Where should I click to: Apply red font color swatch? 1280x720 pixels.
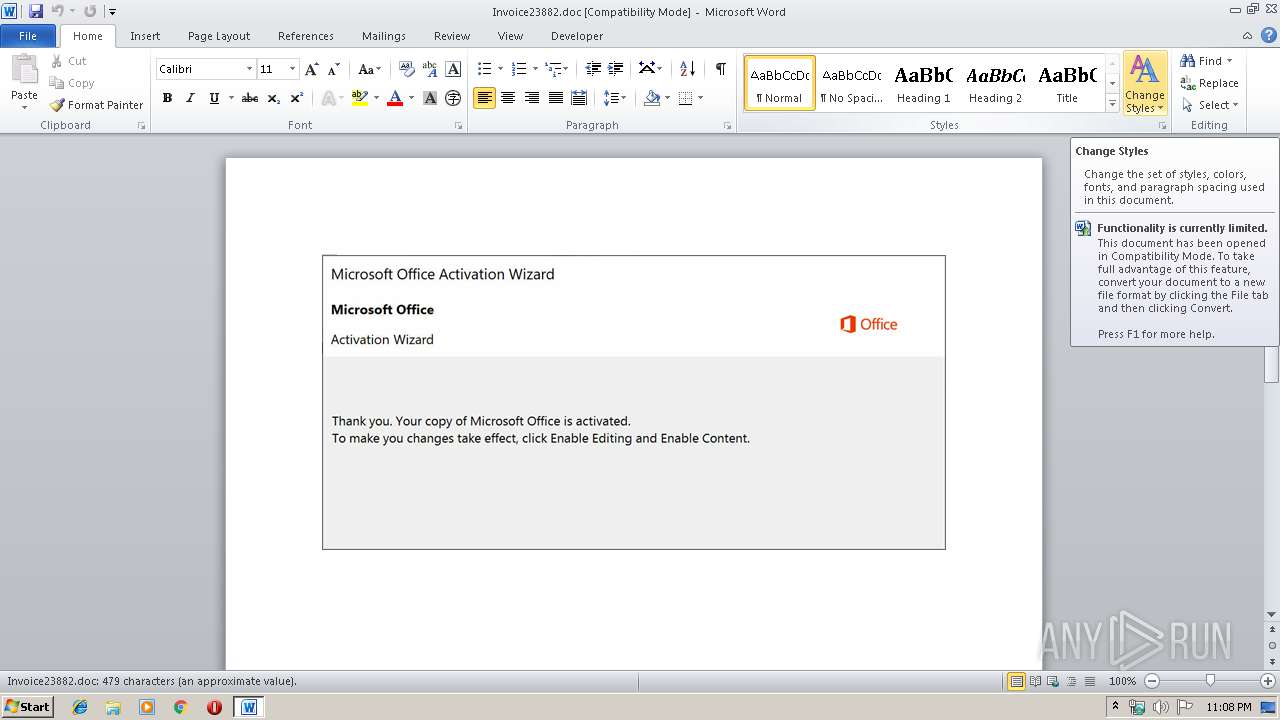(x=395, y=98)
